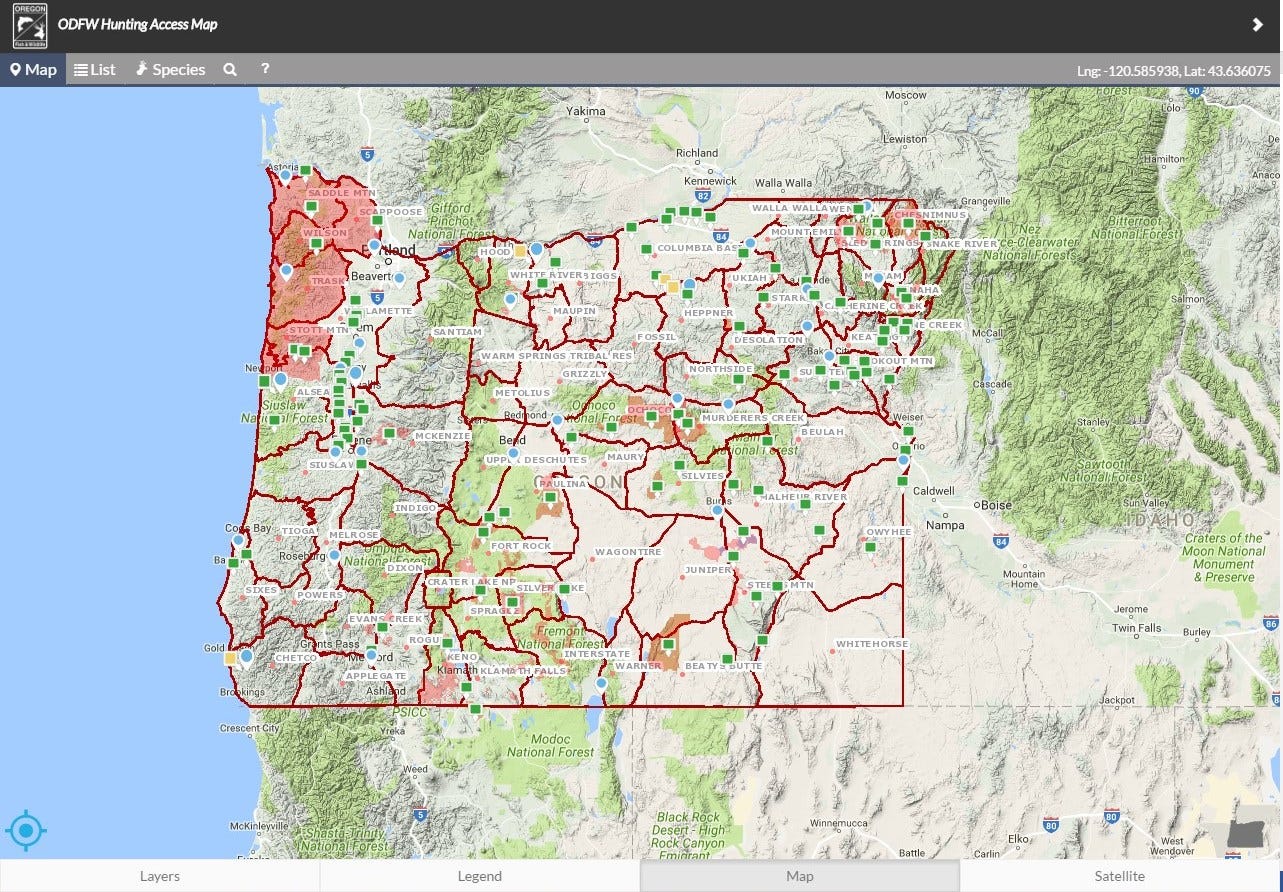Click the WHITEHORSE unit label
Screen dimensions: 1283x892
[x=872, y=644]
